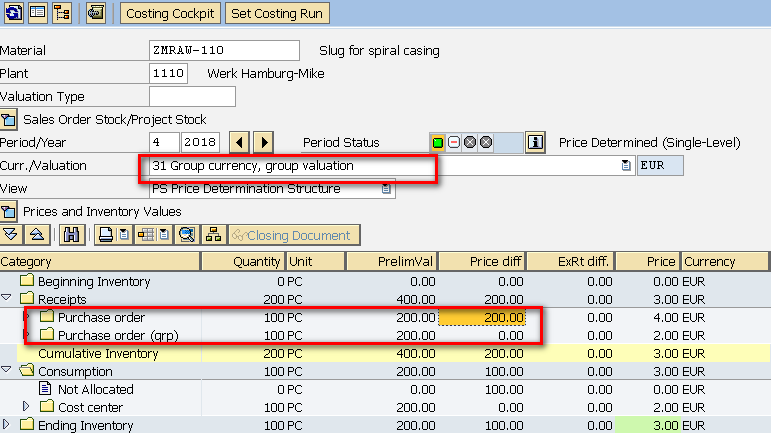
Task: Click the Period Status information icon
Action: 535,142
